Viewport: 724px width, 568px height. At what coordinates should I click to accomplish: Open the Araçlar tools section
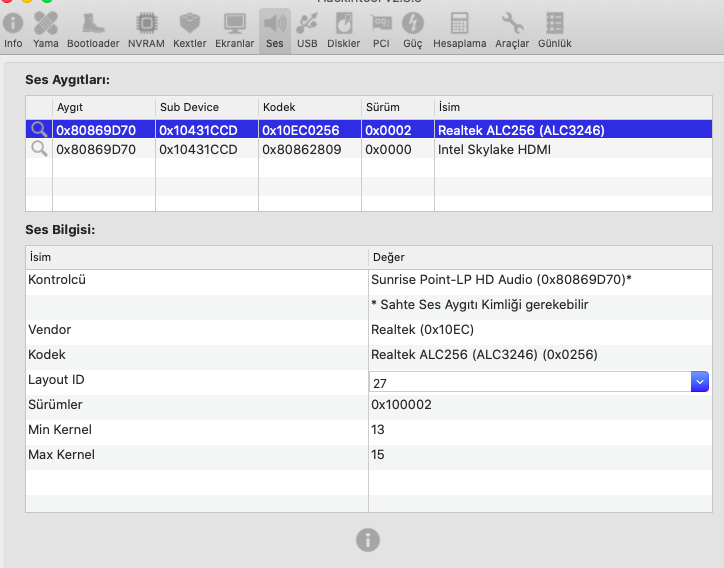[512, 28]
